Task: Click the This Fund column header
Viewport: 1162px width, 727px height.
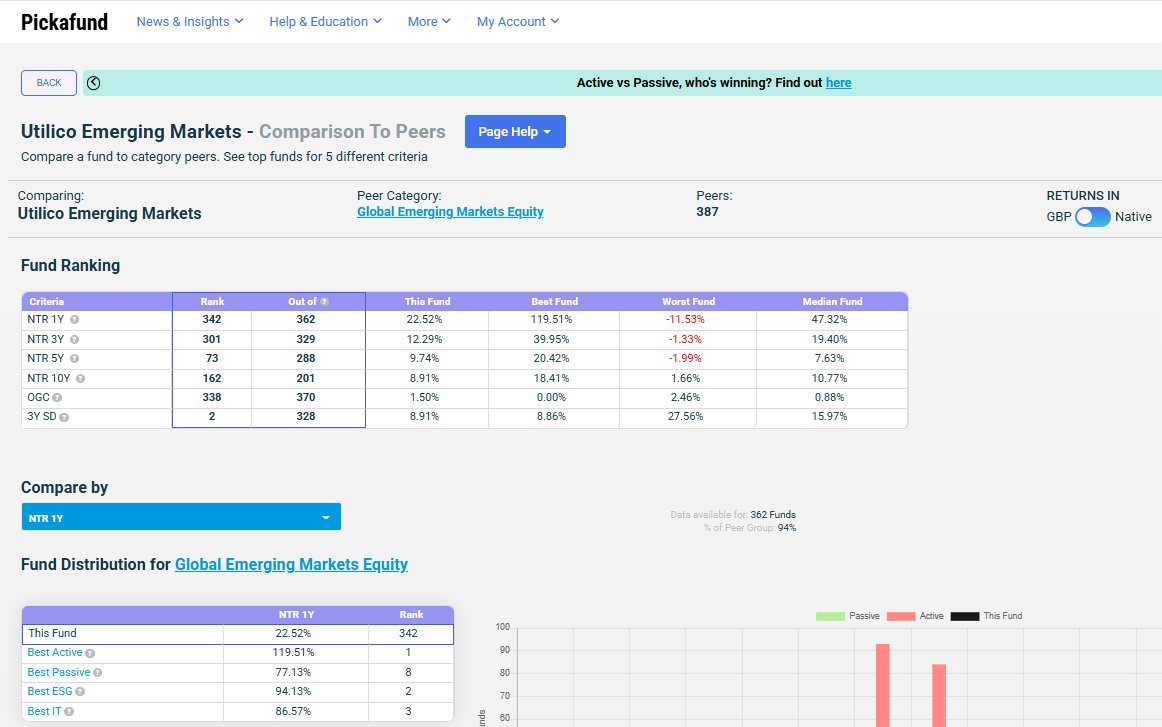Action: [x=428, y=302]
